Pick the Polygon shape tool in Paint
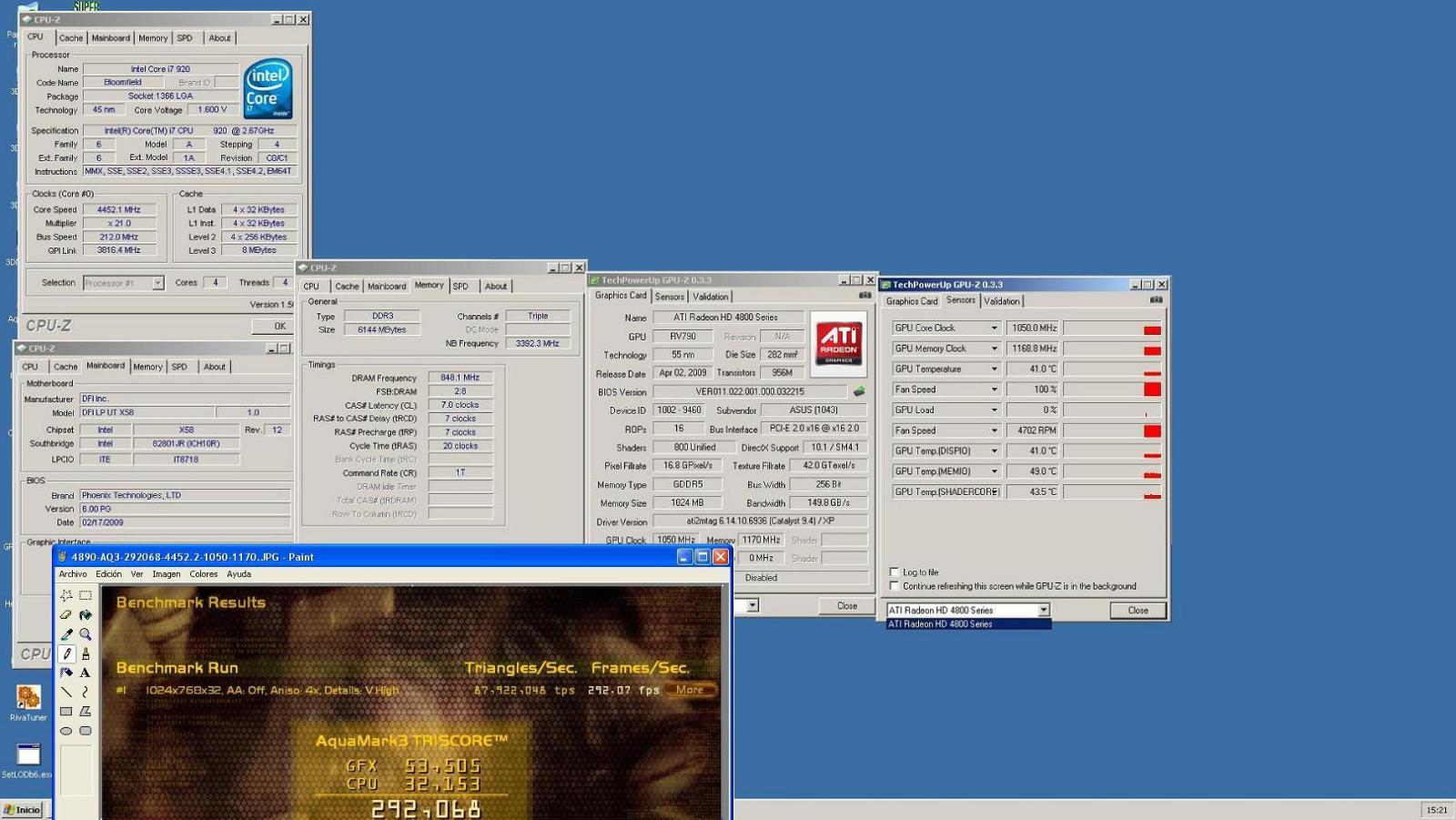Image resolution: width=1456 pixels, height=820 pixels. coord(86,711)
